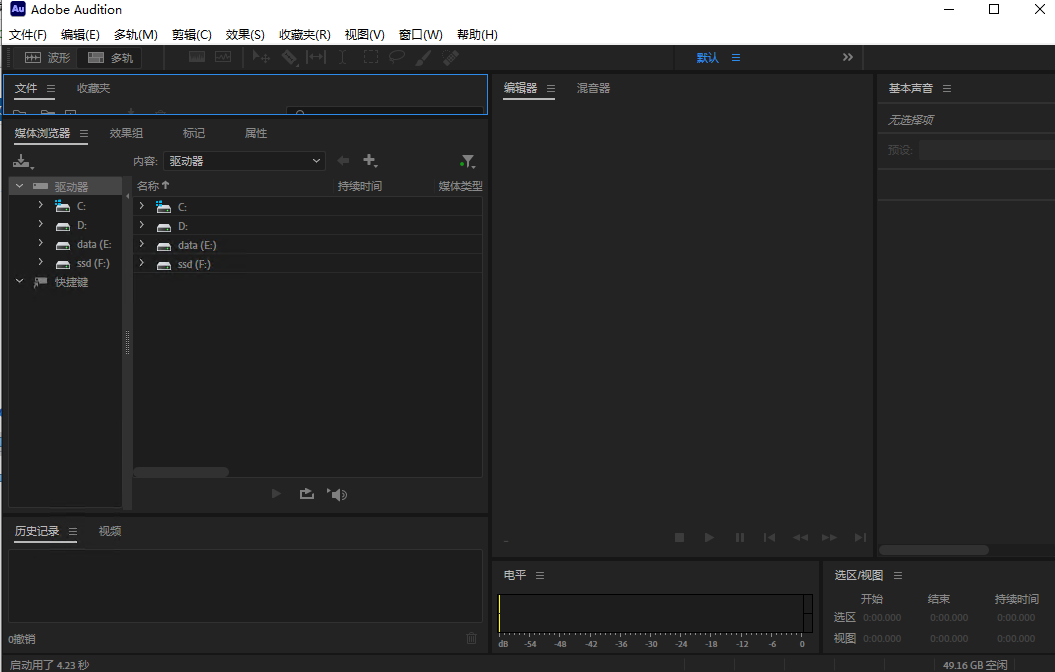Select the Lasso Selection tool
This screenshot has width=1055, height=672.
click(397, 57)
